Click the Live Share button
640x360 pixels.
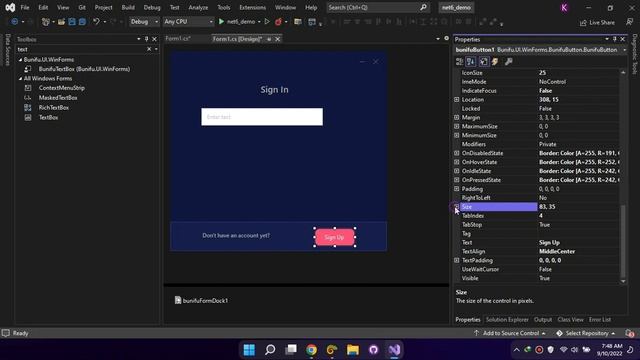[x=597, y=22]
